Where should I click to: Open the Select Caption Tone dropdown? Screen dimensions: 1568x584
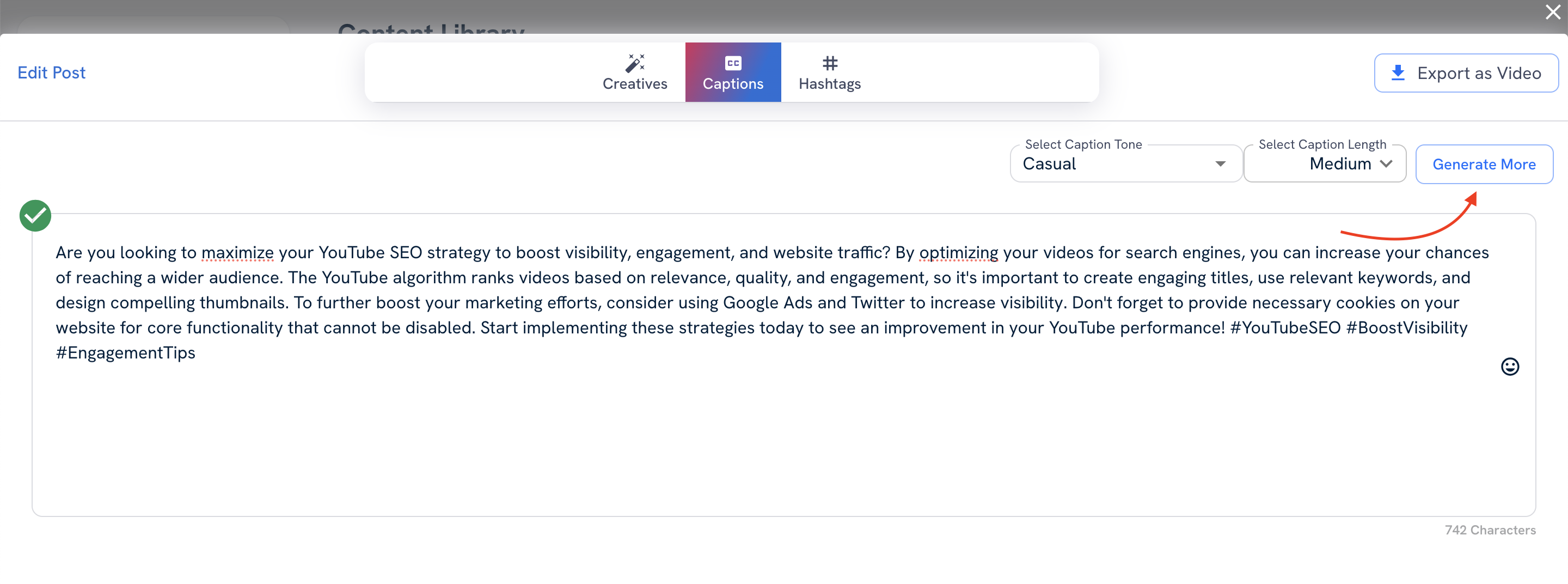point(1125,163)
